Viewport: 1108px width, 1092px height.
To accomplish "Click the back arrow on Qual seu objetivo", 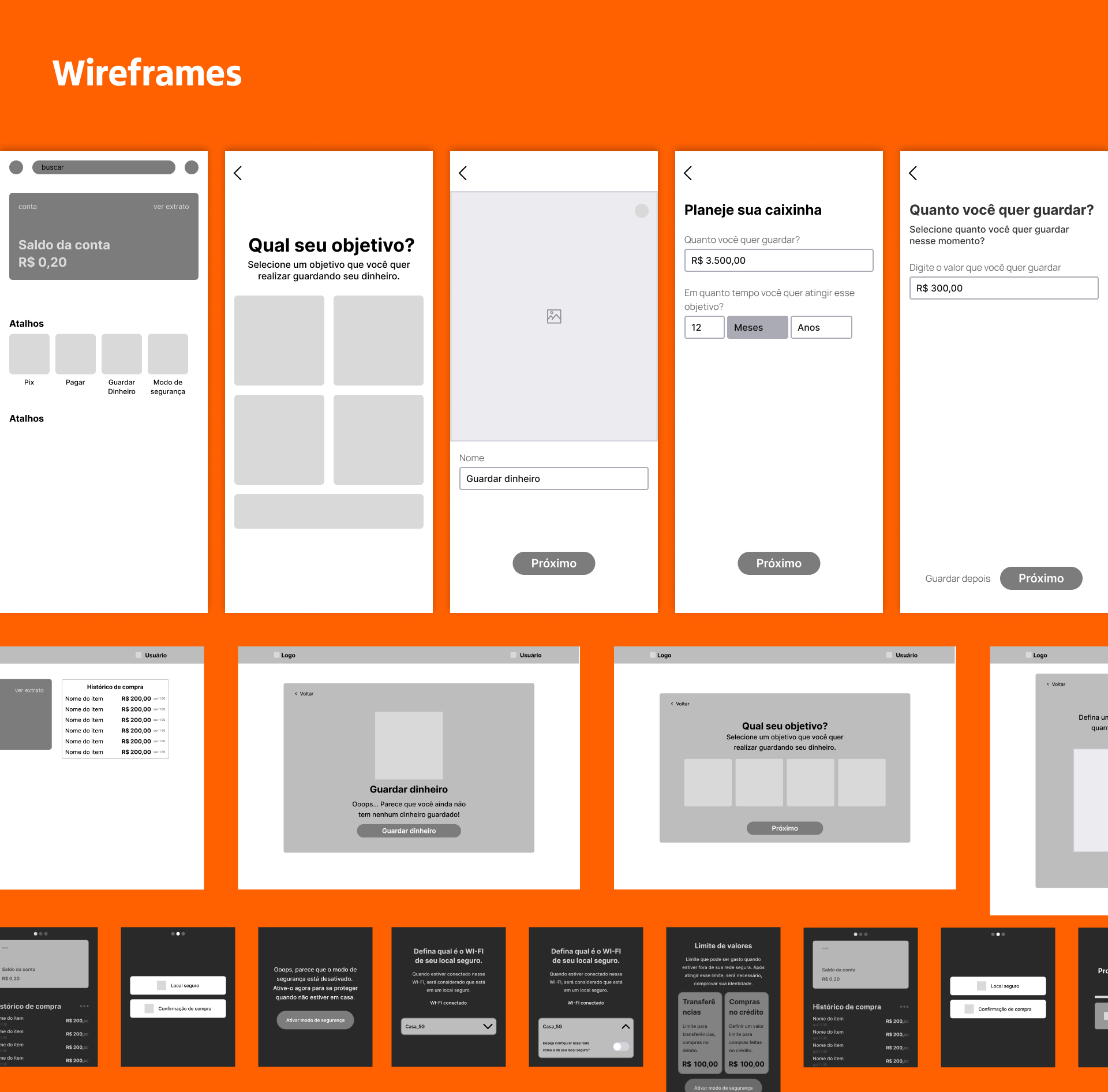I will click(x=238, y=173).
